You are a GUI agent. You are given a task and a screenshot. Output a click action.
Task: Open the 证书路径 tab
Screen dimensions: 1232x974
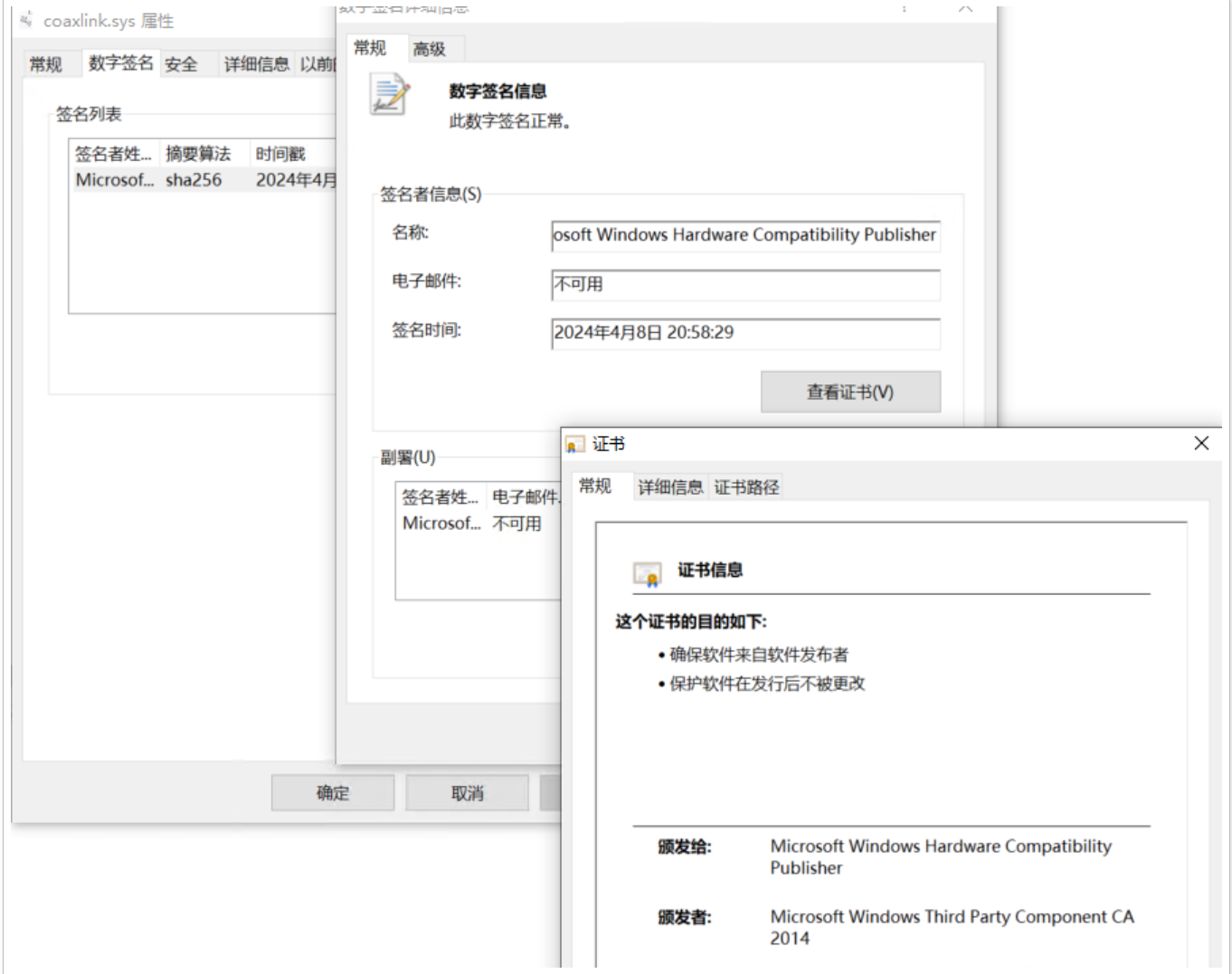746,487
